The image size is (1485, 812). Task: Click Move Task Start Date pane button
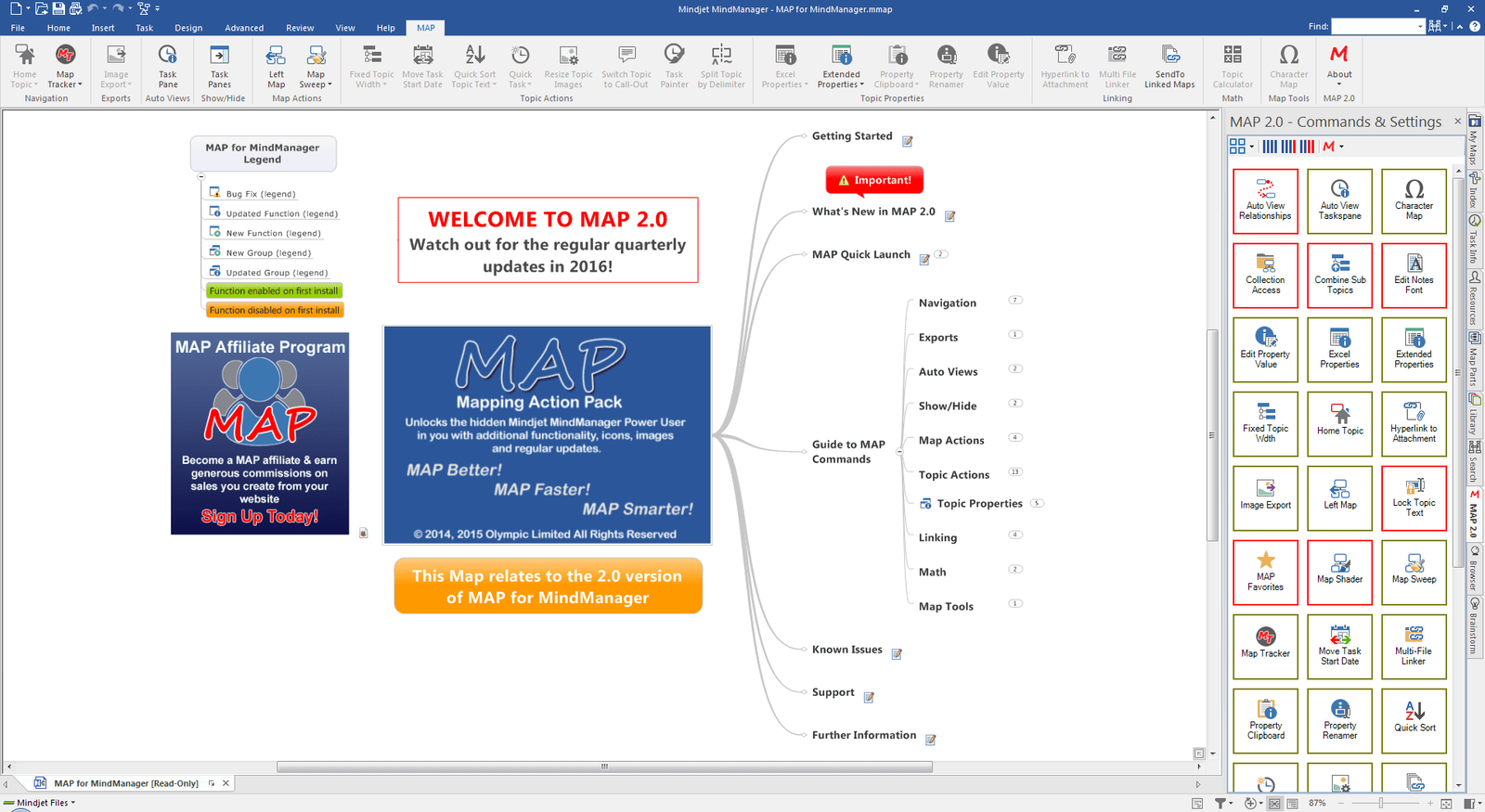pyautogui.click(x=1339, y=647)
